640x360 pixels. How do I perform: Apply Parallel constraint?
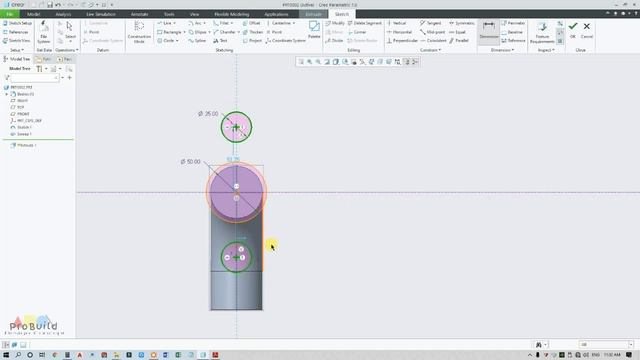tap(459, 40)
